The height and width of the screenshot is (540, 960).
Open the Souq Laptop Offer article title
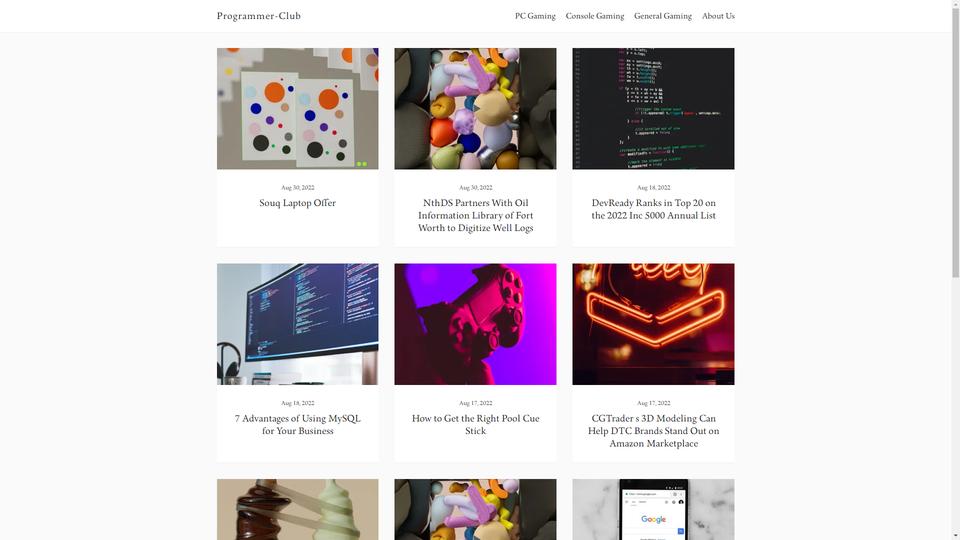(x=298, y=203)
